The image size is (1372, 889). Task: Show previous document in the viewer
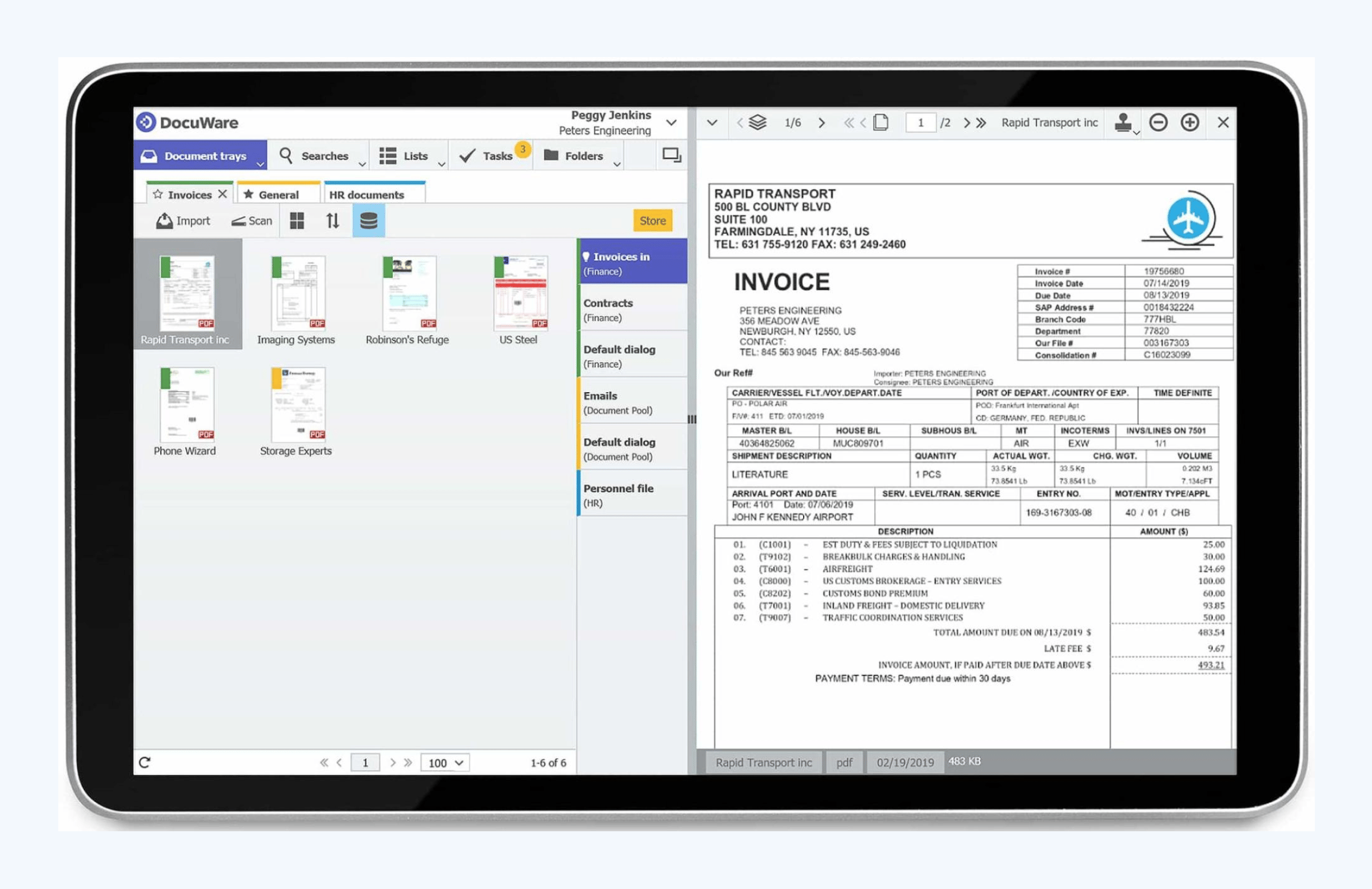[x=740, y=123]
